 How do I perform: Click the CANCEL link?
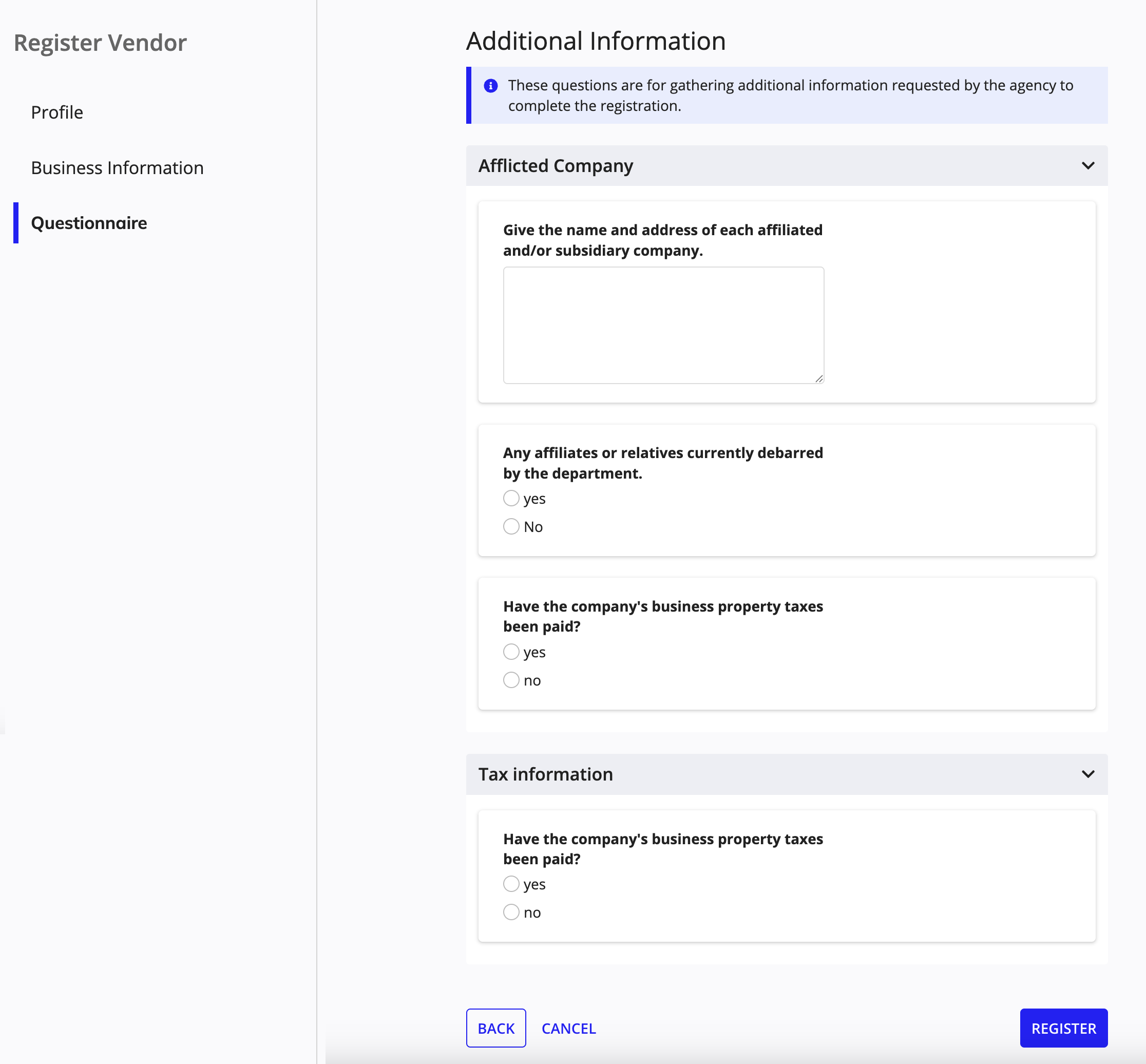pyautogui.click(x=569, y=1028)
